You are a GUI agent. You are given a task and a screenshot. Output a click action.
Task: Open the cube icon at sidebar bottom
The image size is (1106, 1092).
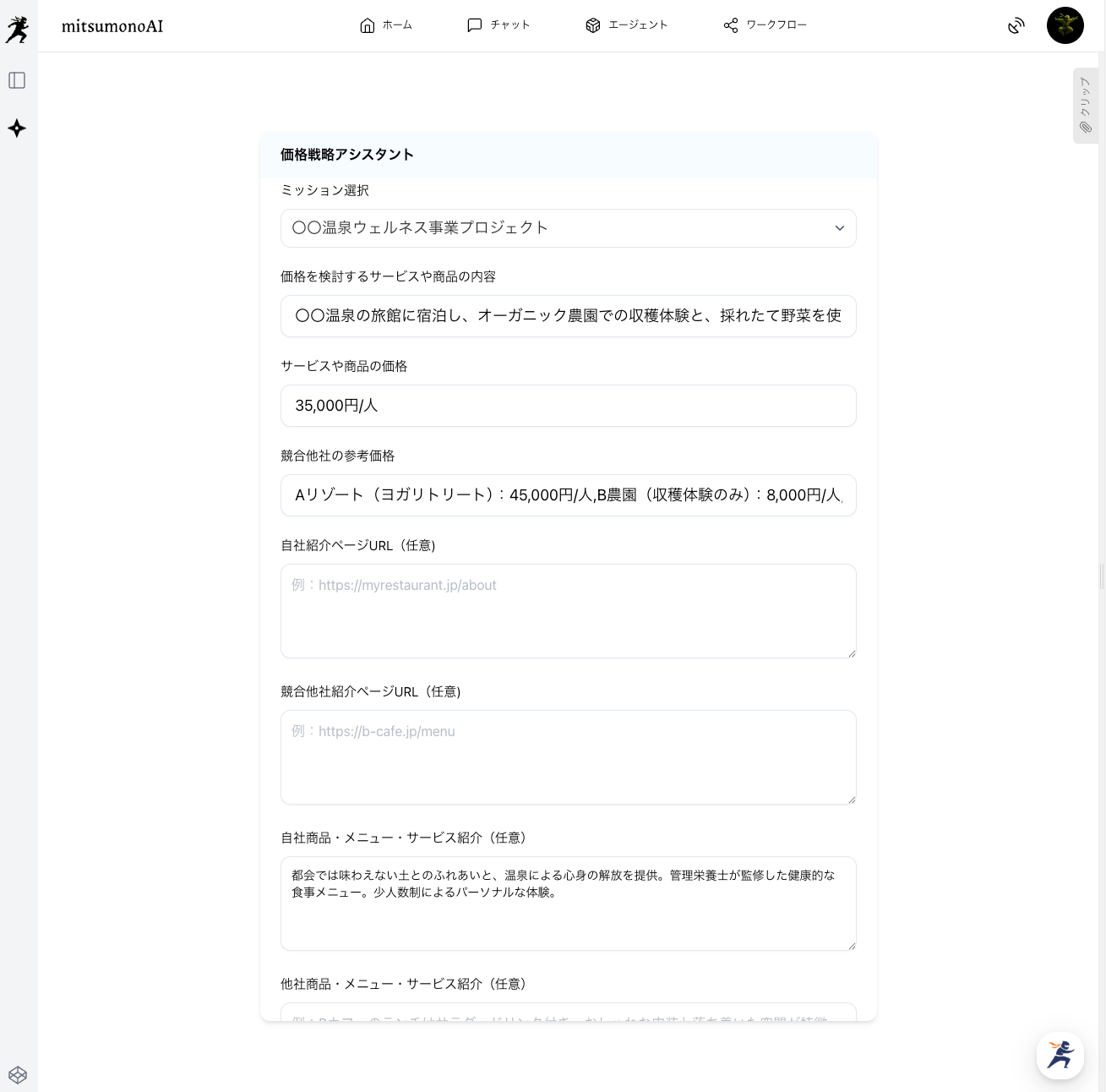pos(18,1075)
